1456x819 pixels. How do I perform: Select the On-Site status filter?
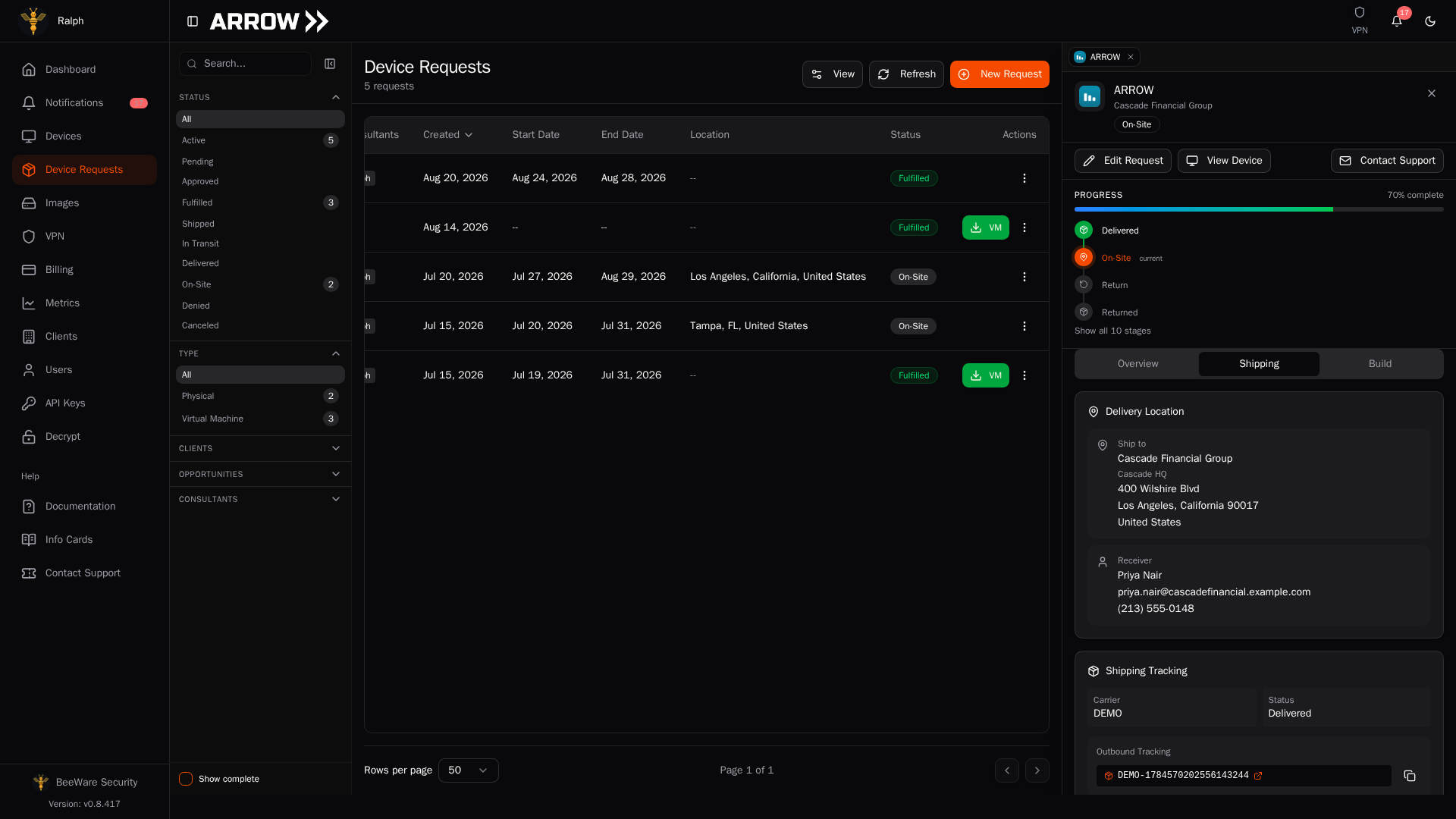tap(260, 284)
